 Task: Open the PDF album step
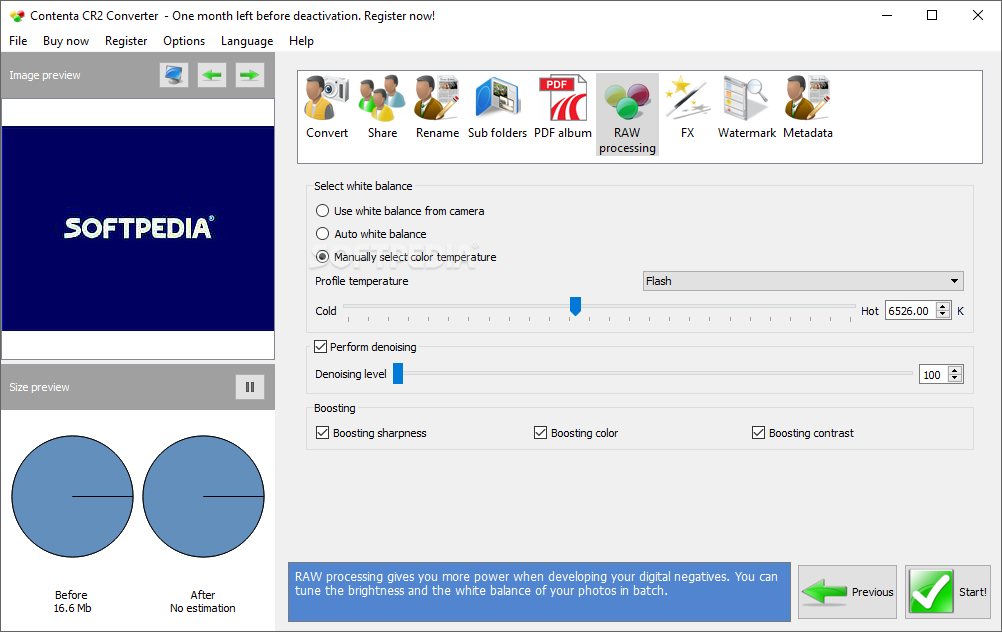point(562,107)
